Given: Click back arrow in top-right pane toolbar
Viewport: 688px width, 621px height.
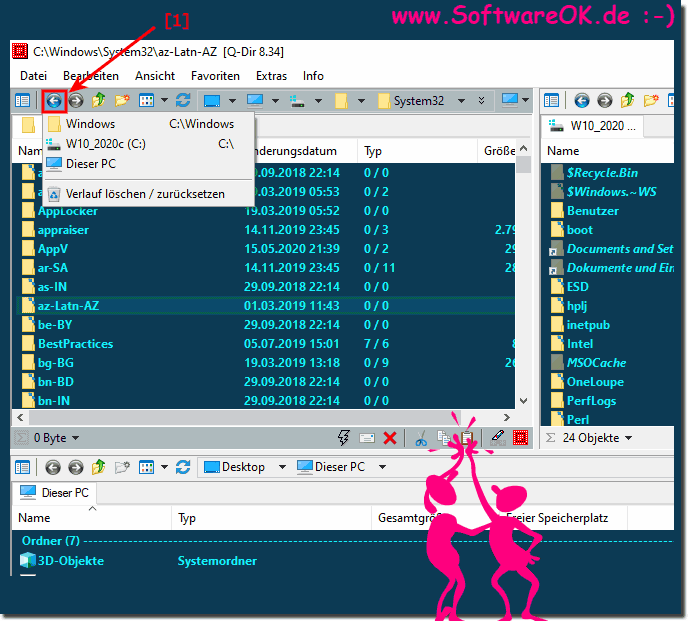Looking at the screenshot, I should (x=582, y=101).
